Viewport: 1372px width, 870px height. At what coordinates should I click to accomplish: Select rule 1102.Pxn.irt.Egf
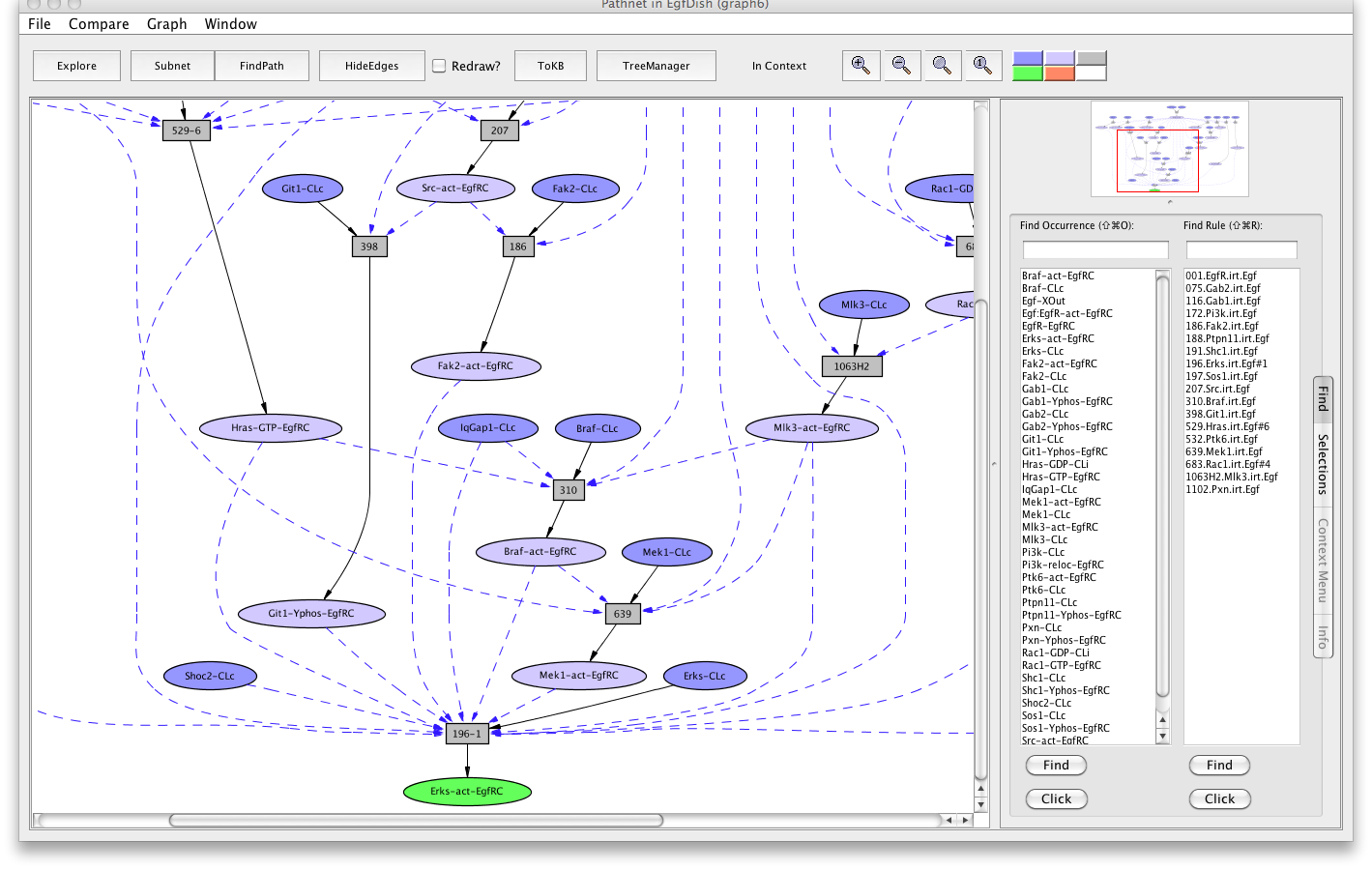(1222, 489)
